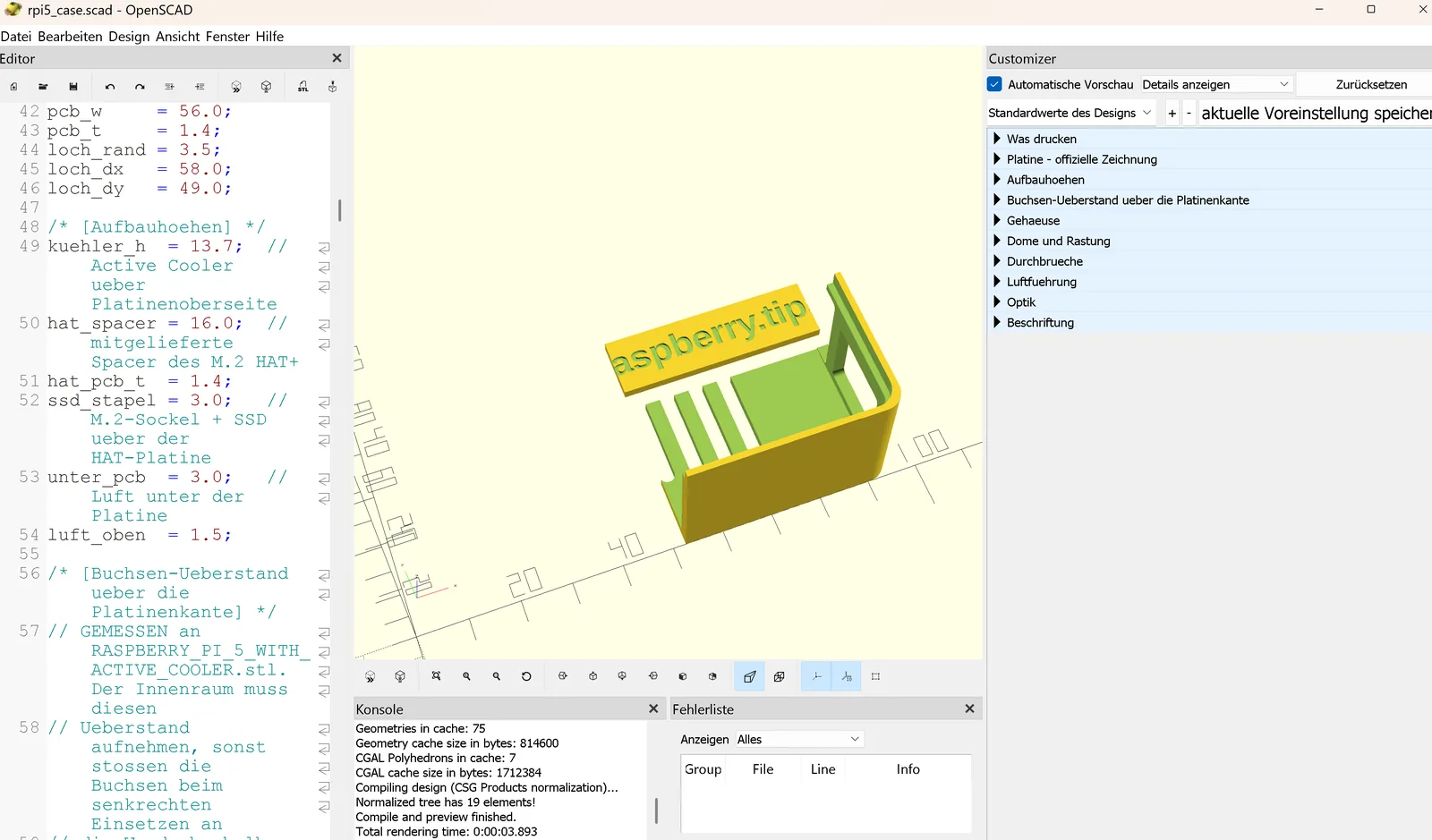Close the Editor panel
The width and height of the screenshot is (1432, 840).
click(x=337, y=58)
